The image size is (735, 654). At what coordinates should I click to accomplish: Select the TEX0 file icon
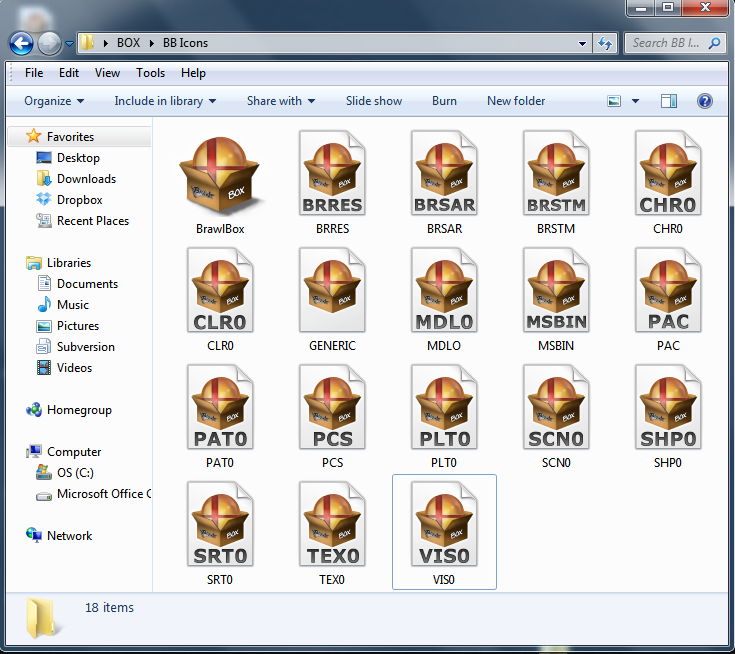point(332,524)
